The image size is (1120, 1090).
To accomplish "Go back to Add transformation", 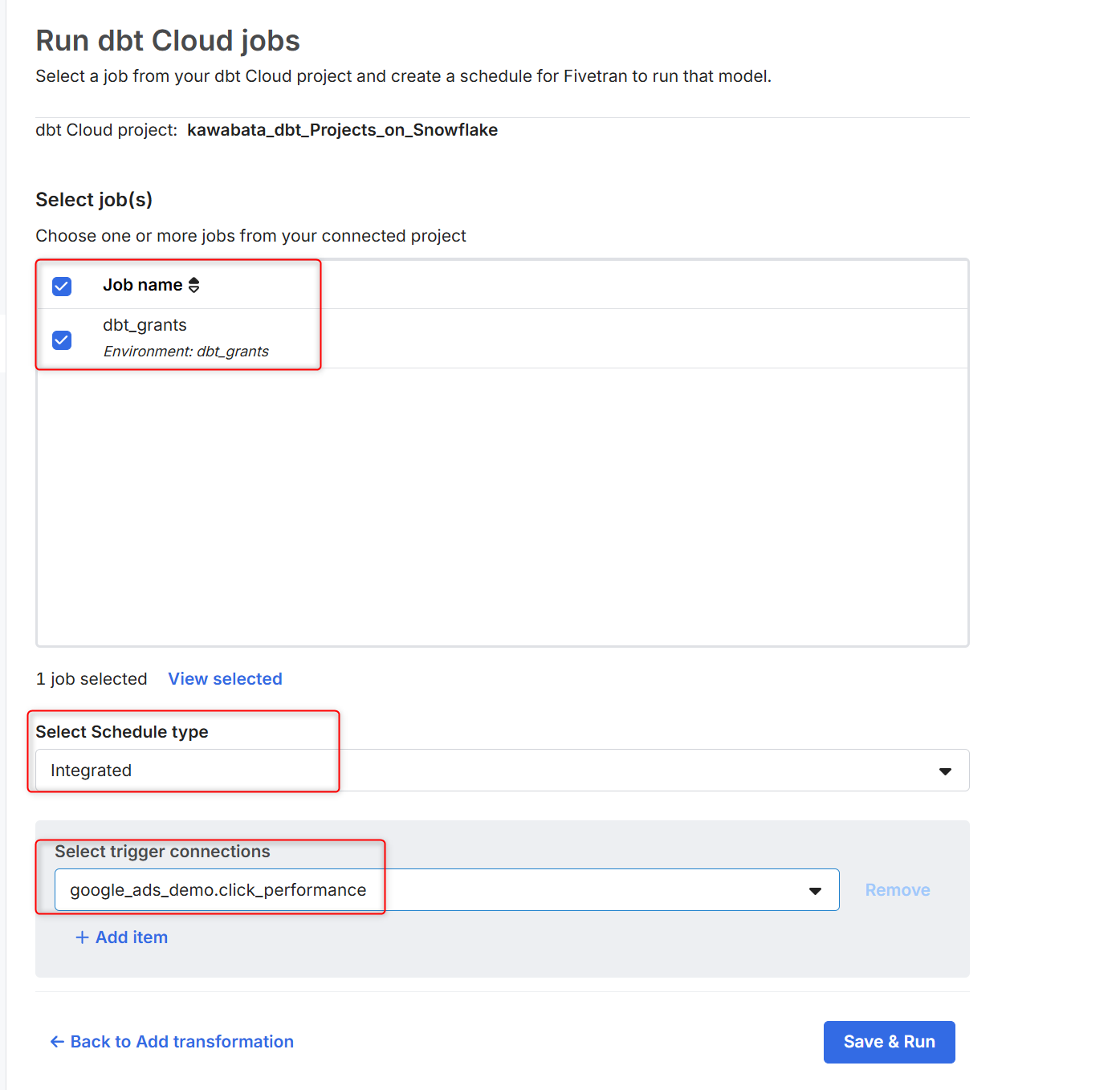I will click(181, 1042).
